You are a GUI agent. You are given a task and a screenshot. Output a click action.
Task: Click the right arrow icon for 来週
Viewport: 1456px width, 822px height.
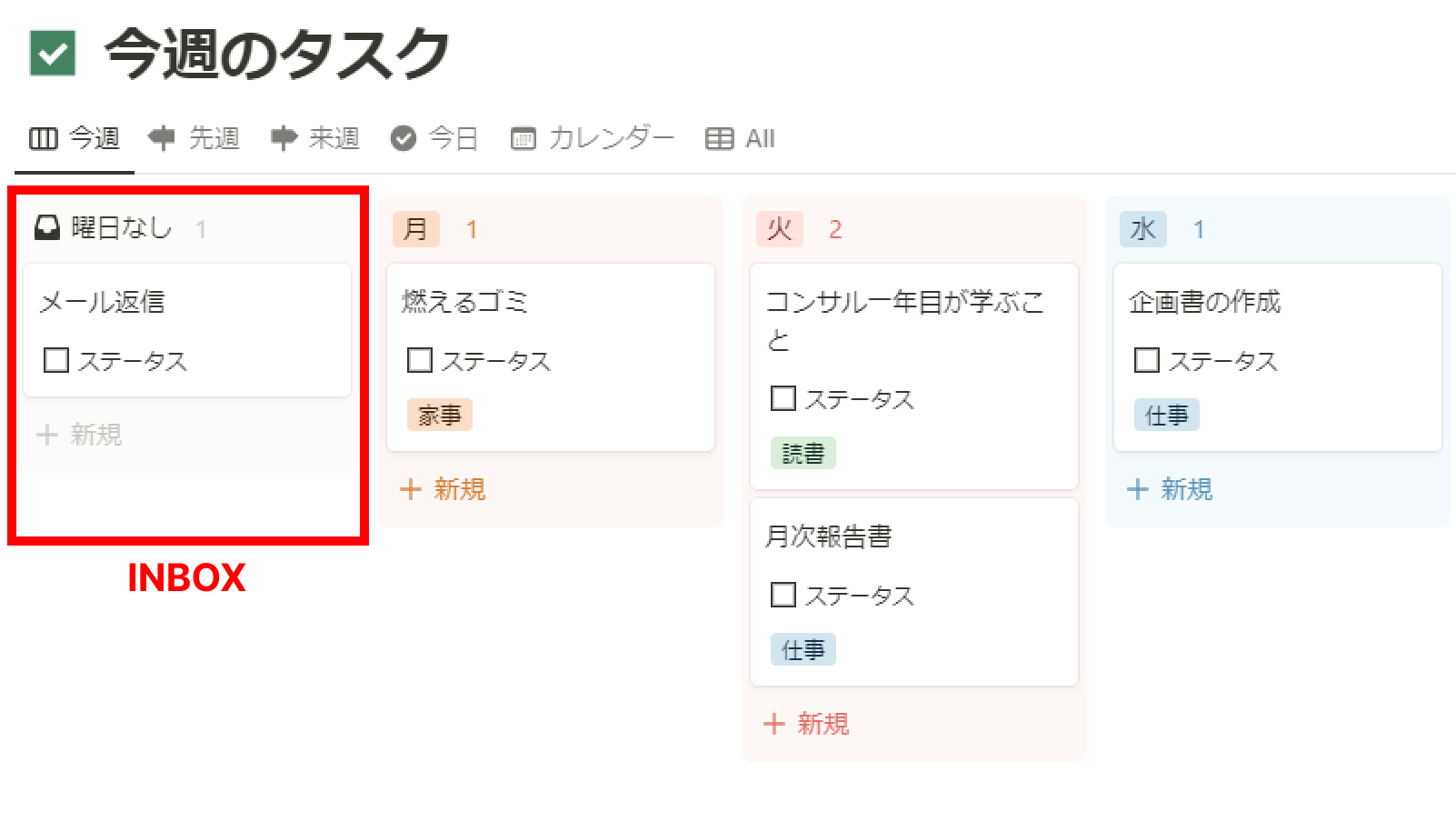(x=284, y=138)
